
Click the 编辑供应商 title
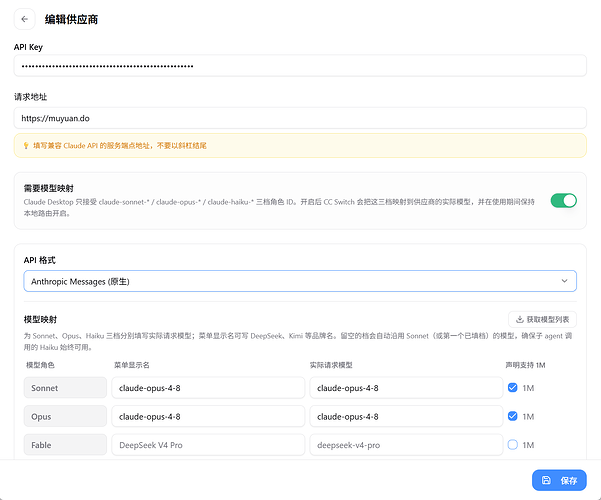[x=71, y=19]
